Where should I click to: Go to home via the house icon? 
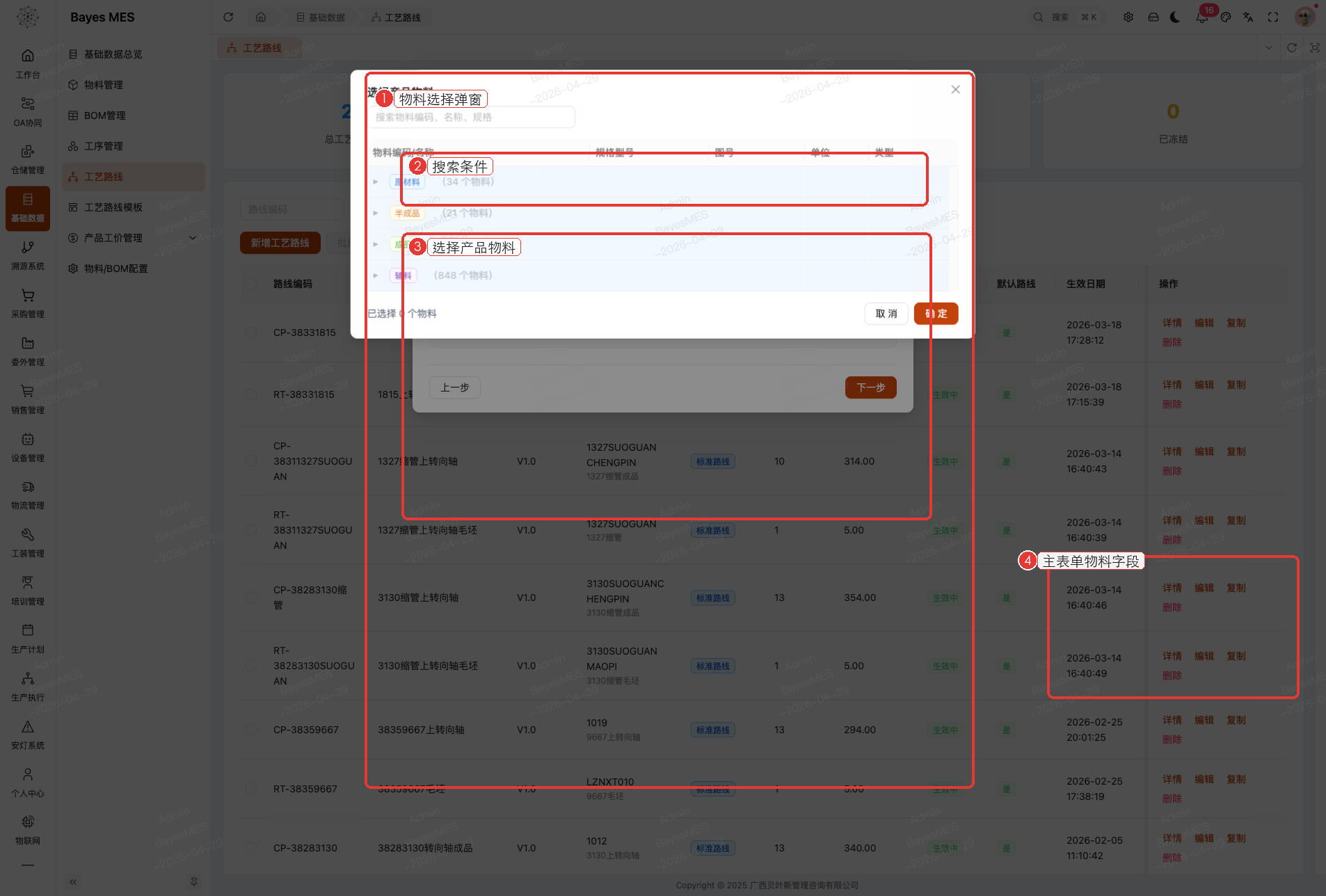(x=261, y=17)
